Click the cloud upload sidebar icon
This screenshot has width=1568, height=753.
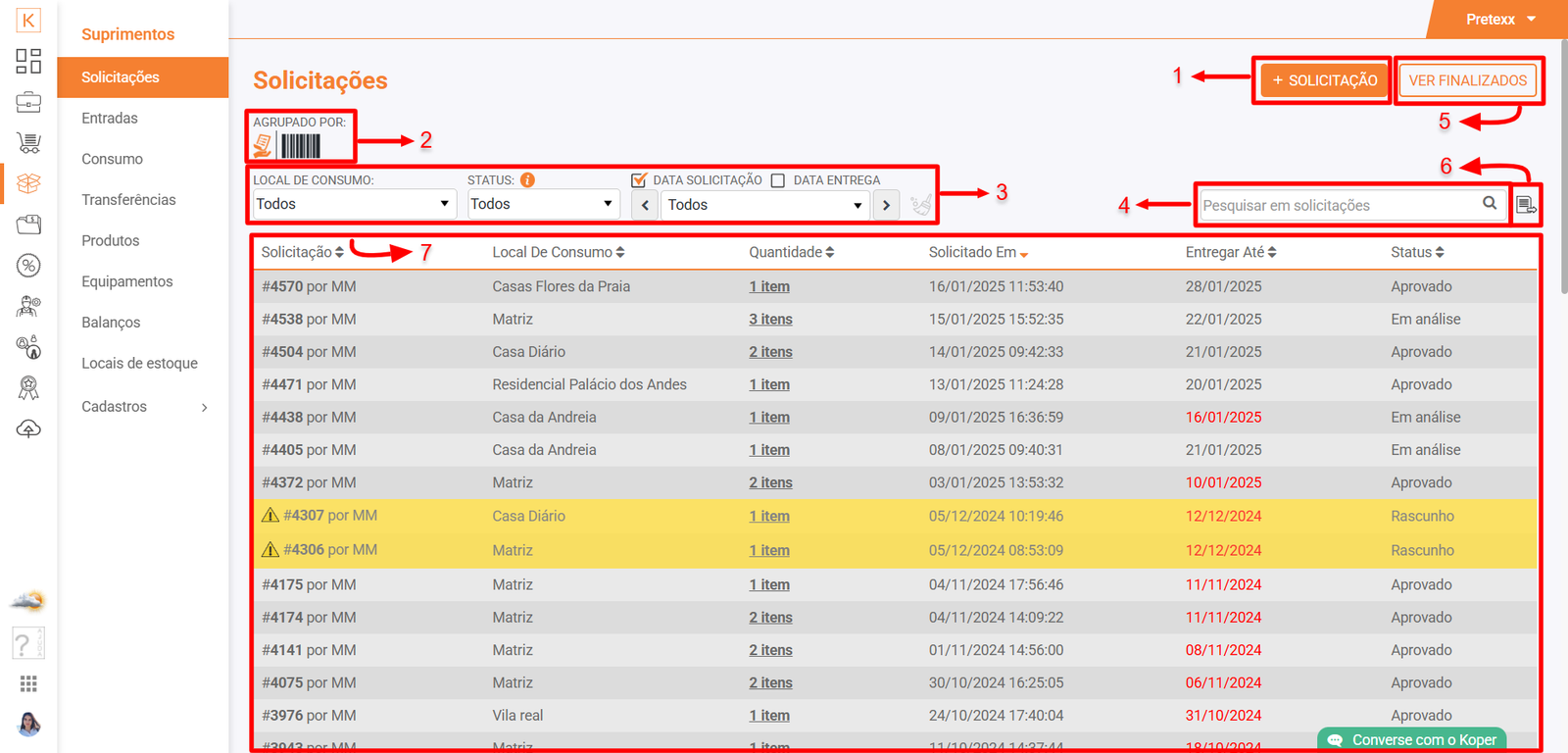point(28,429)
